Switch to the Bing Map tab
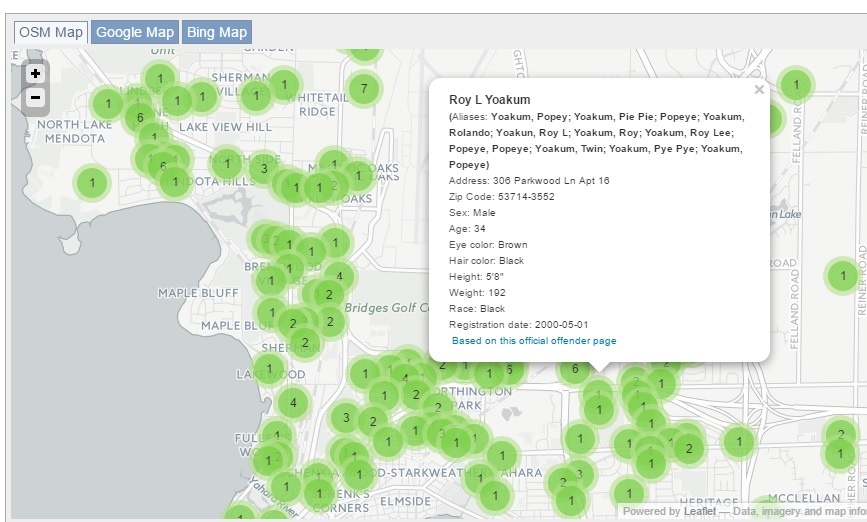 (217, 32)
